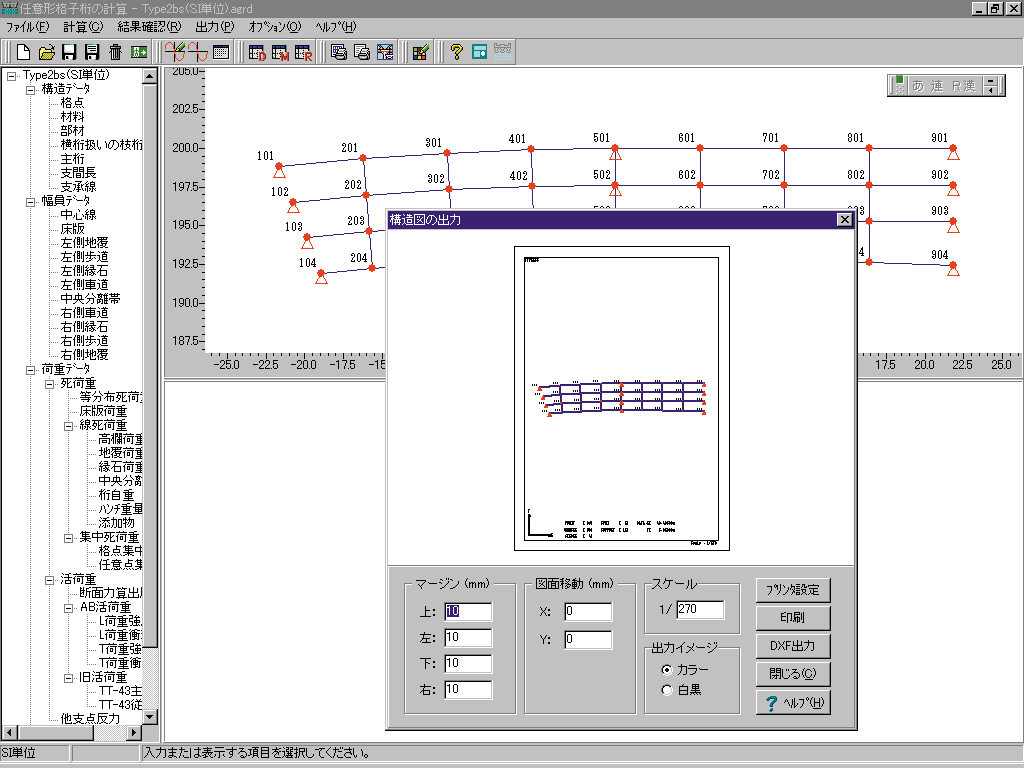Image resolution: width=1024 pixels, height=768 pixels.
Task: Click the yellow question mark help icon
Action: 456,52
